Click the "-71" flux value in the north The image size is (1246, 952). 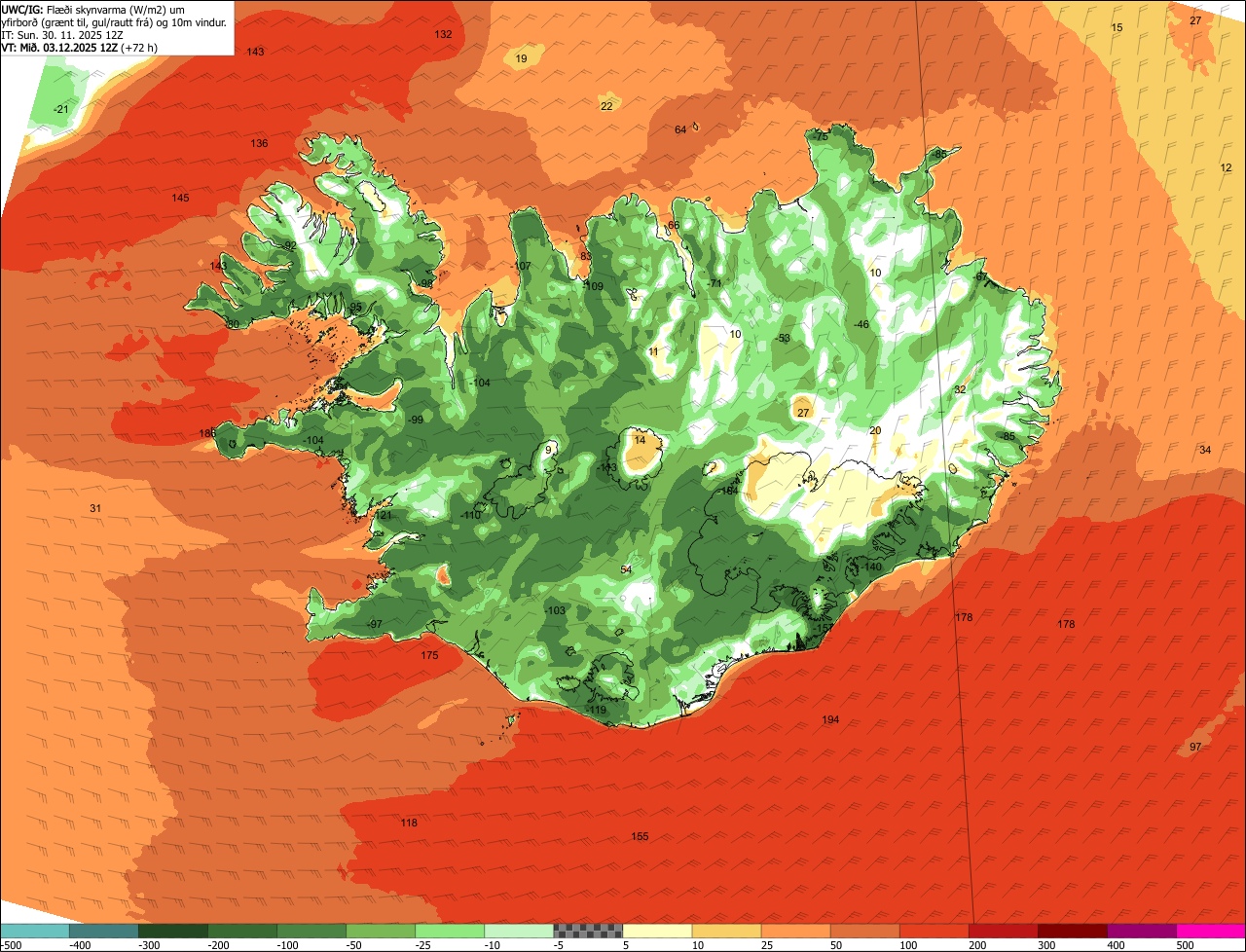pos(715,283)
